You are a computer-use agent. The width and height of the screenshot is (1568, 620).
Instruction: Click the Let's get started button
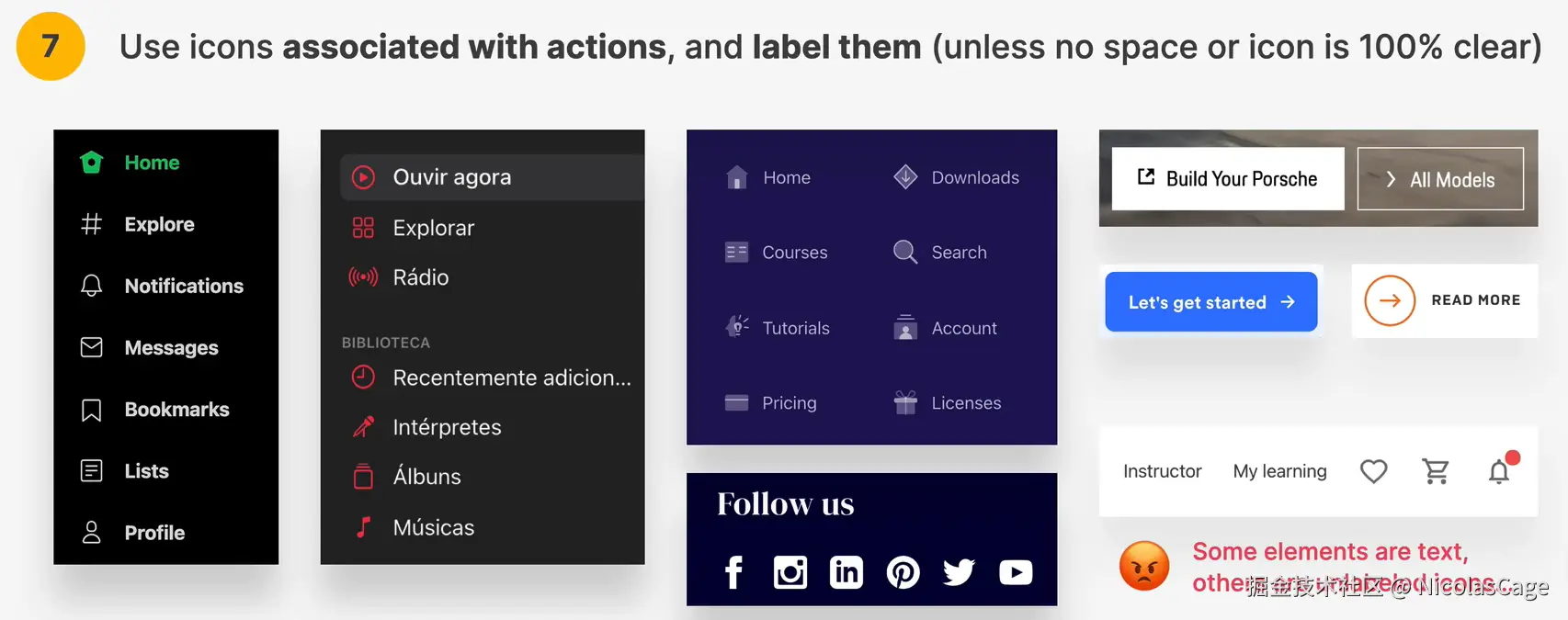[x=1211, y=301]
